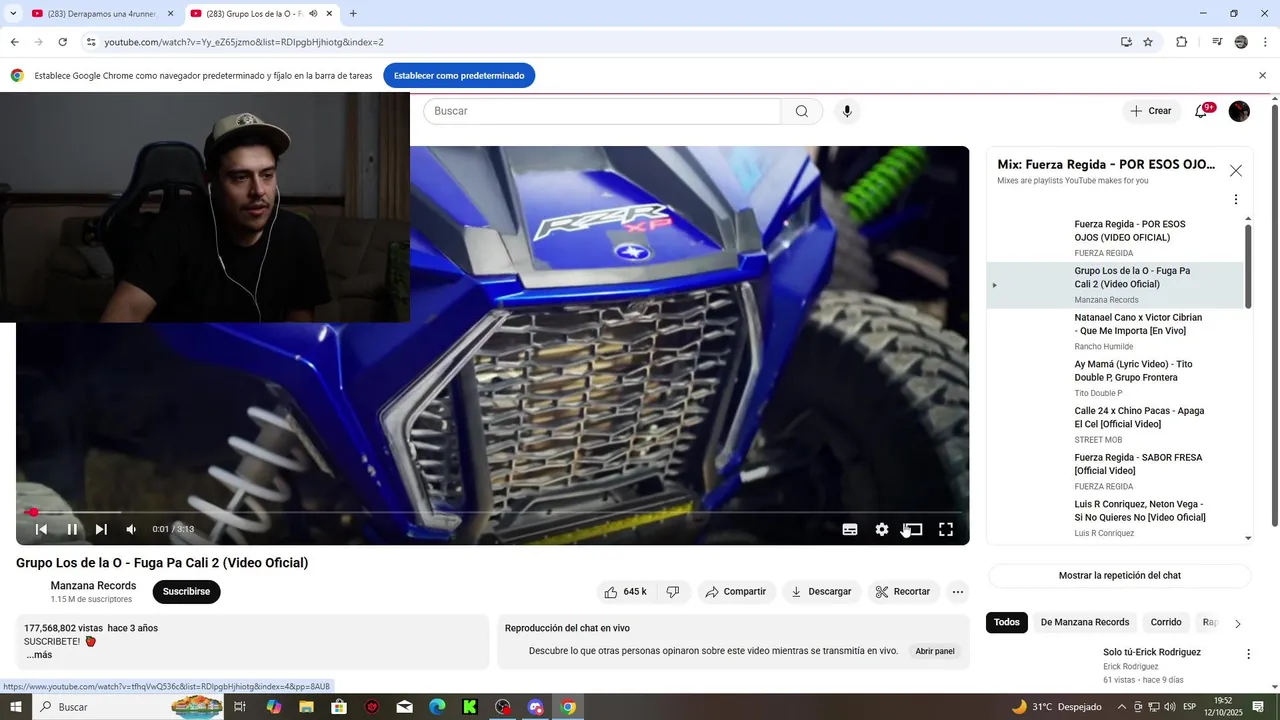
Task: Pause the video with the pause button
Action: (72, 529)
